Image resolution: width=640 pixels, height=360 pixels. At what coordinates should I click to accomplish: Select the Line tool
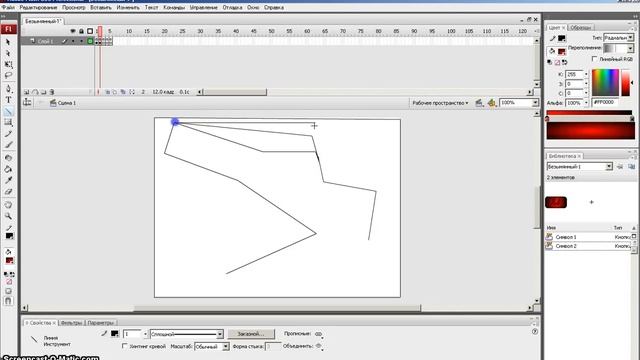tap(8, 111)
